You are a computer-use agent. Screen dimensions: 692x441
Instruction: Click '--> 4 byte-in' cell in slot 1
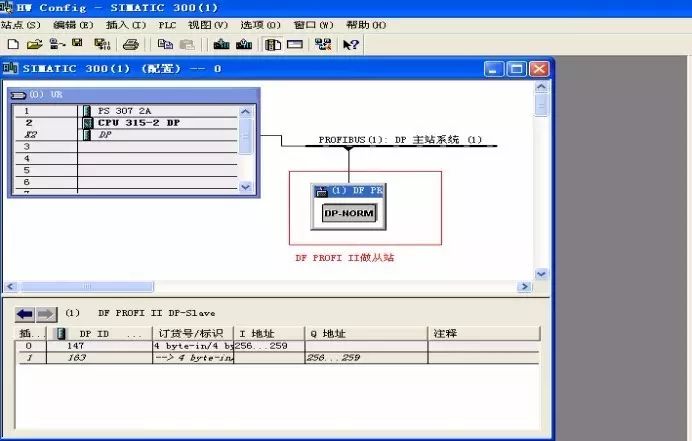193,358
